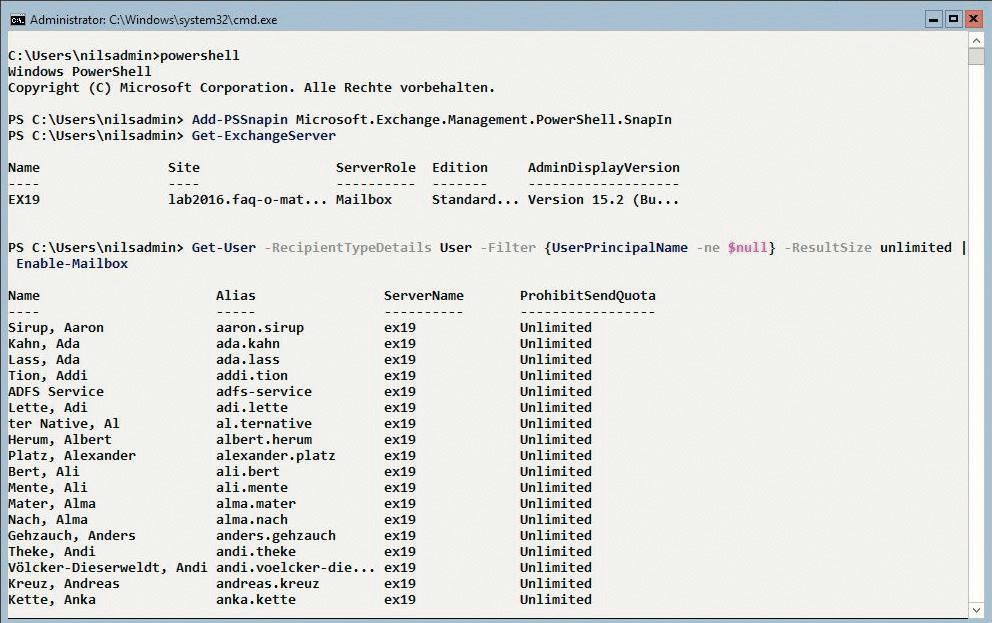Click the vertical scrollbar thumb
The height and width of the screenshot is (623, 992).
coord(976,56)
